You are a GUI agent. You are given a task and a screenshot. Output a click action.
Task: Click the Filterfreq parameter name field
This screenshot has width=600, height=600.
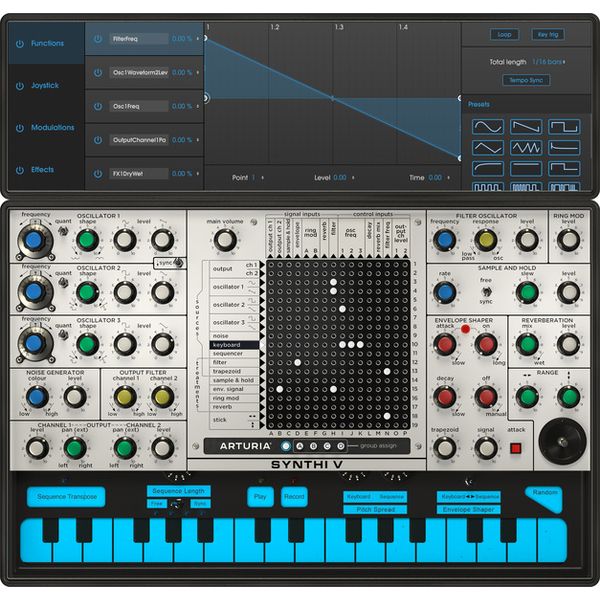click(x=139, y=39)
